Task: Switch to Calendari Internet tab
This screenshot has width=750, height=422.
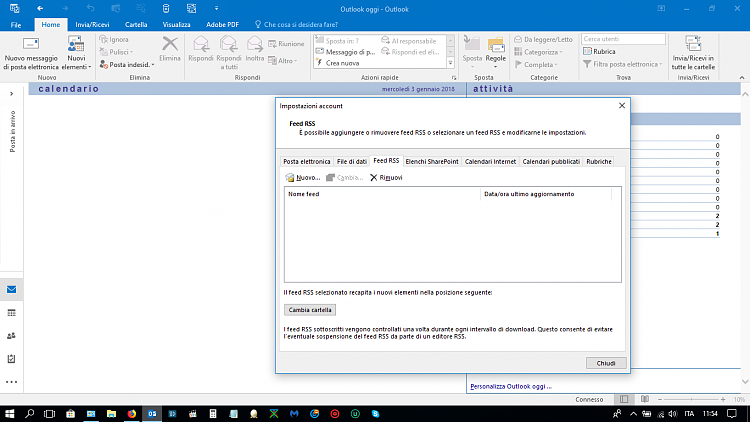Action: pyautogui.click(x=490, y=162)
